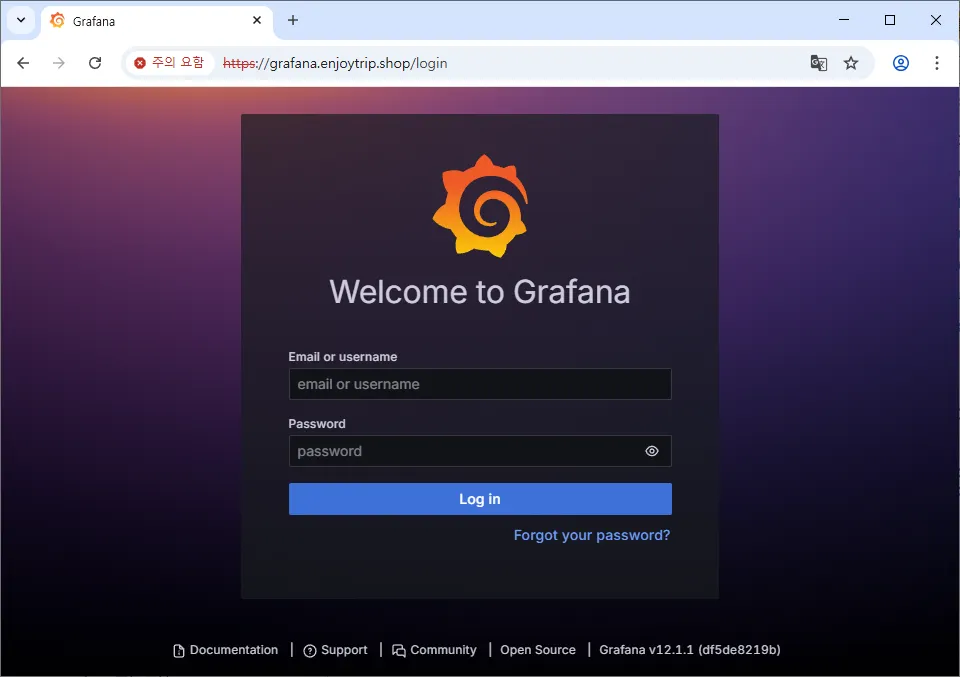
Task: Click the Grafana logo on login panel
Action: [480, 206]
